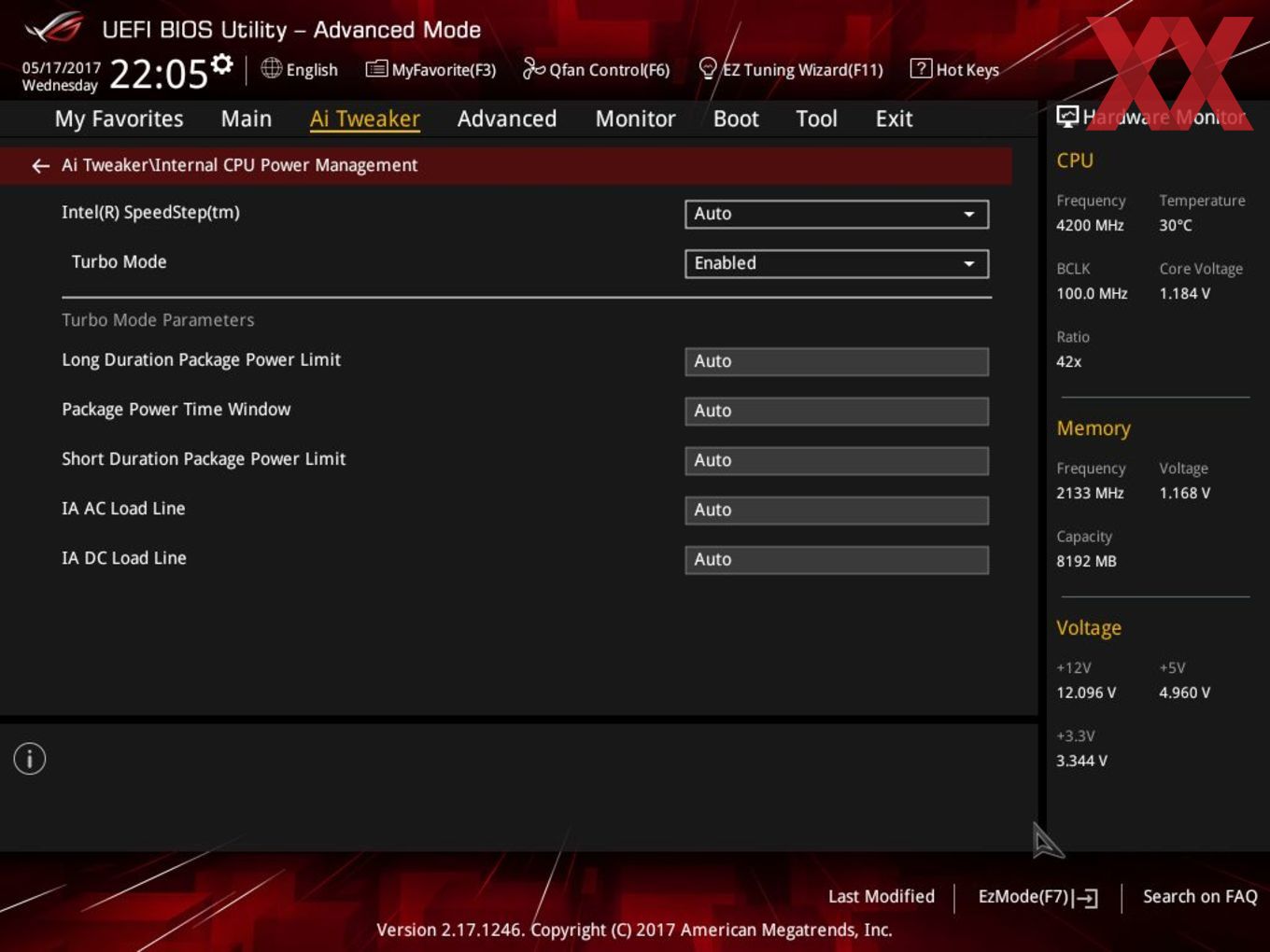The image size is (1270, 952).
Task: Edit Package Power Time Window field
Action: [x=837, y=411]
